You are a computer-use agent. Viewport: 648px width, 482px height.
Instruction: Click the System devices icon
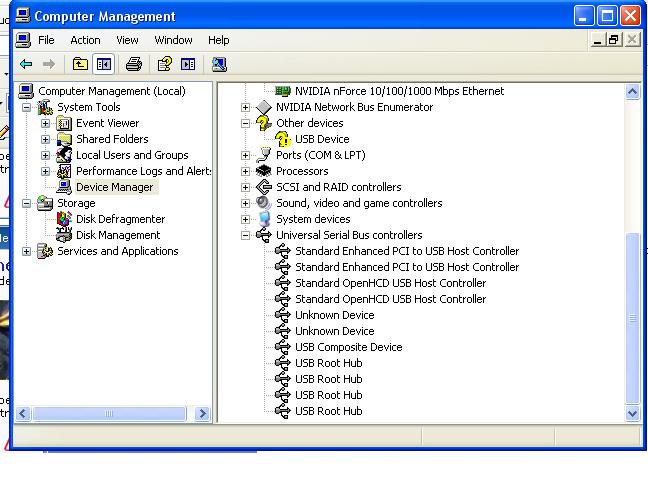coord(264,219)
